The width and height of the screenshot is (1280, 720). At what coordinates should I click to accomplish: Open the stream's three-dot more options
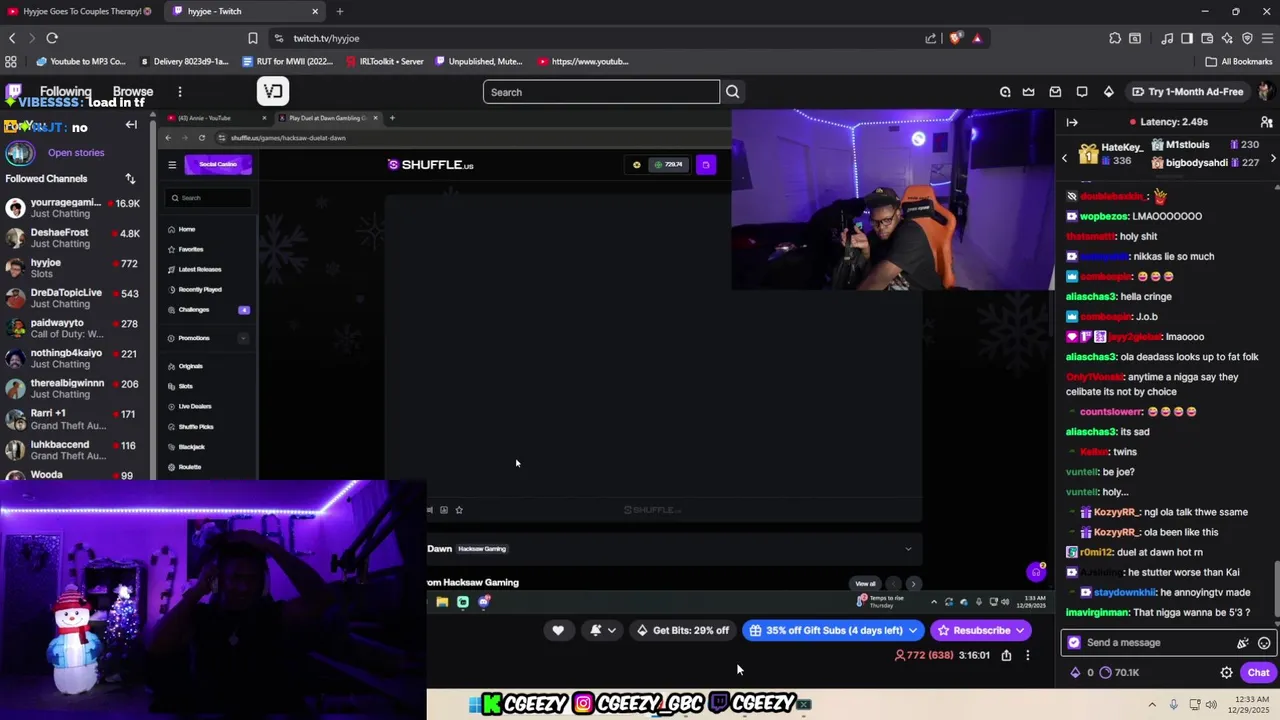(1027, 655)
